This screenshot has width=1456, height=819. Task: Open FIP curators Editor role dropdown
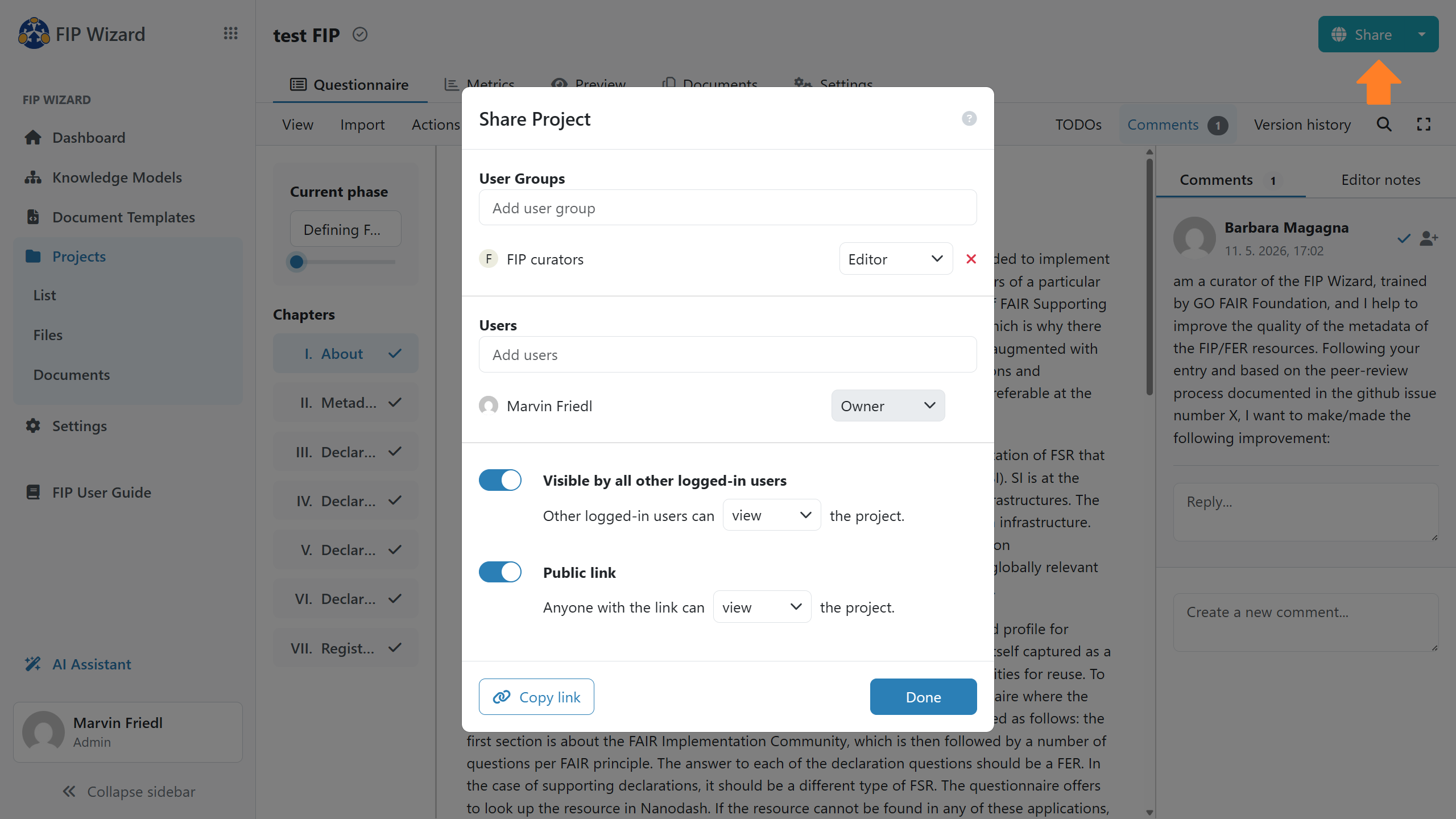click(x=896, y=259)
